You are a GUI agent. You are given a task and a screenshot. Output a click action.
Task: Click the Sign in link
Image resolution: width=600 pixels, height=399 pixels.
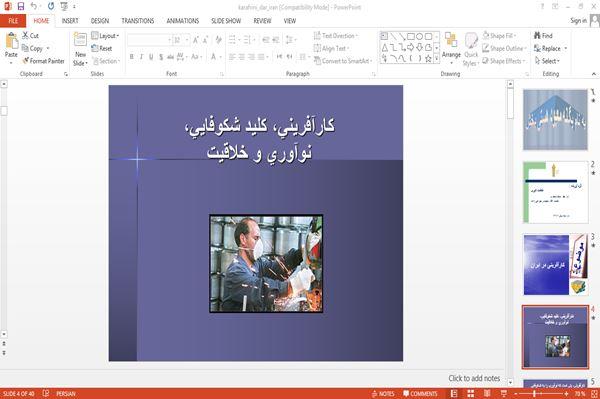(578, 21)
